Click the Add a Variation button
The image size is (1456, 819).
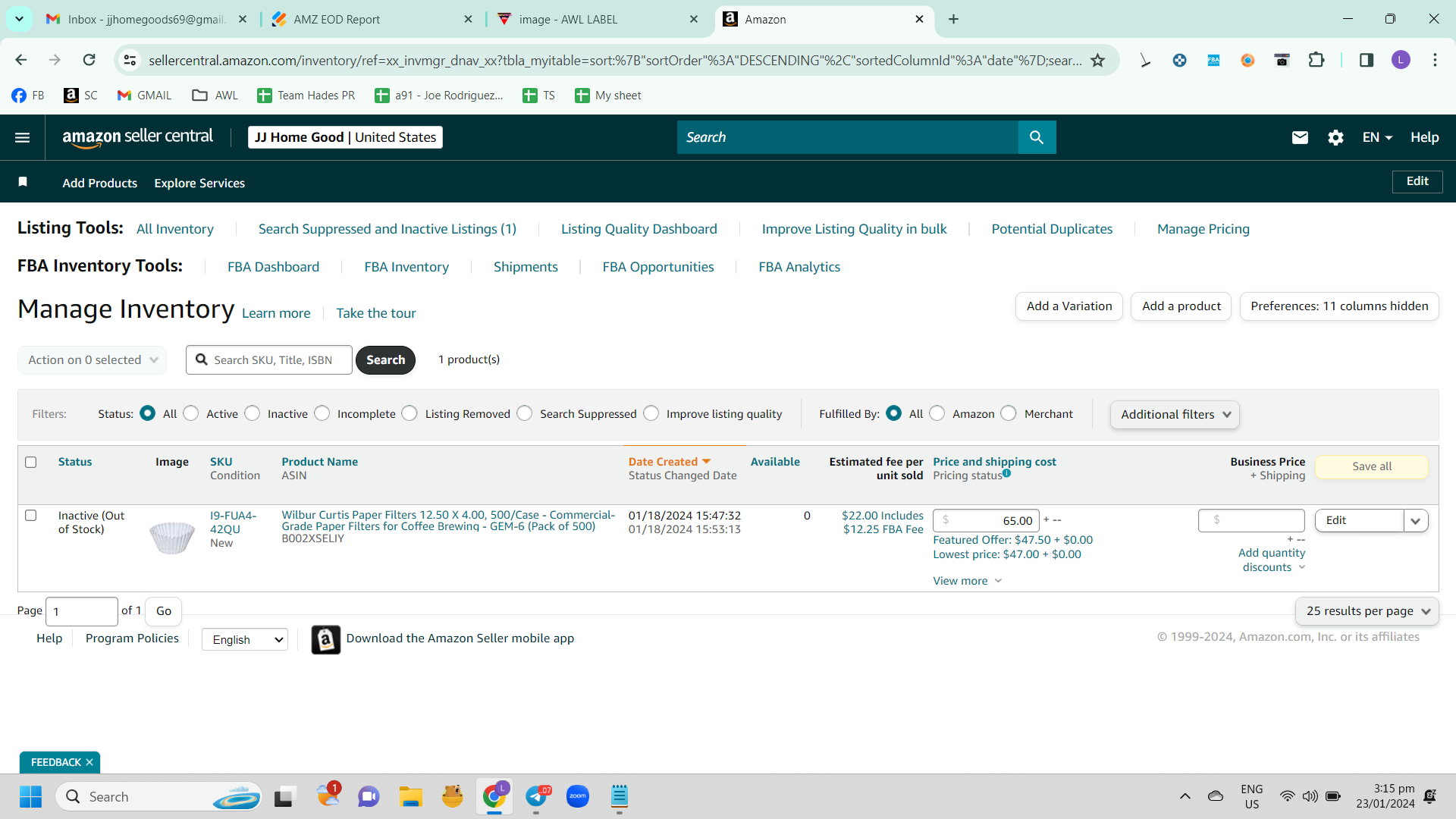1069,306
